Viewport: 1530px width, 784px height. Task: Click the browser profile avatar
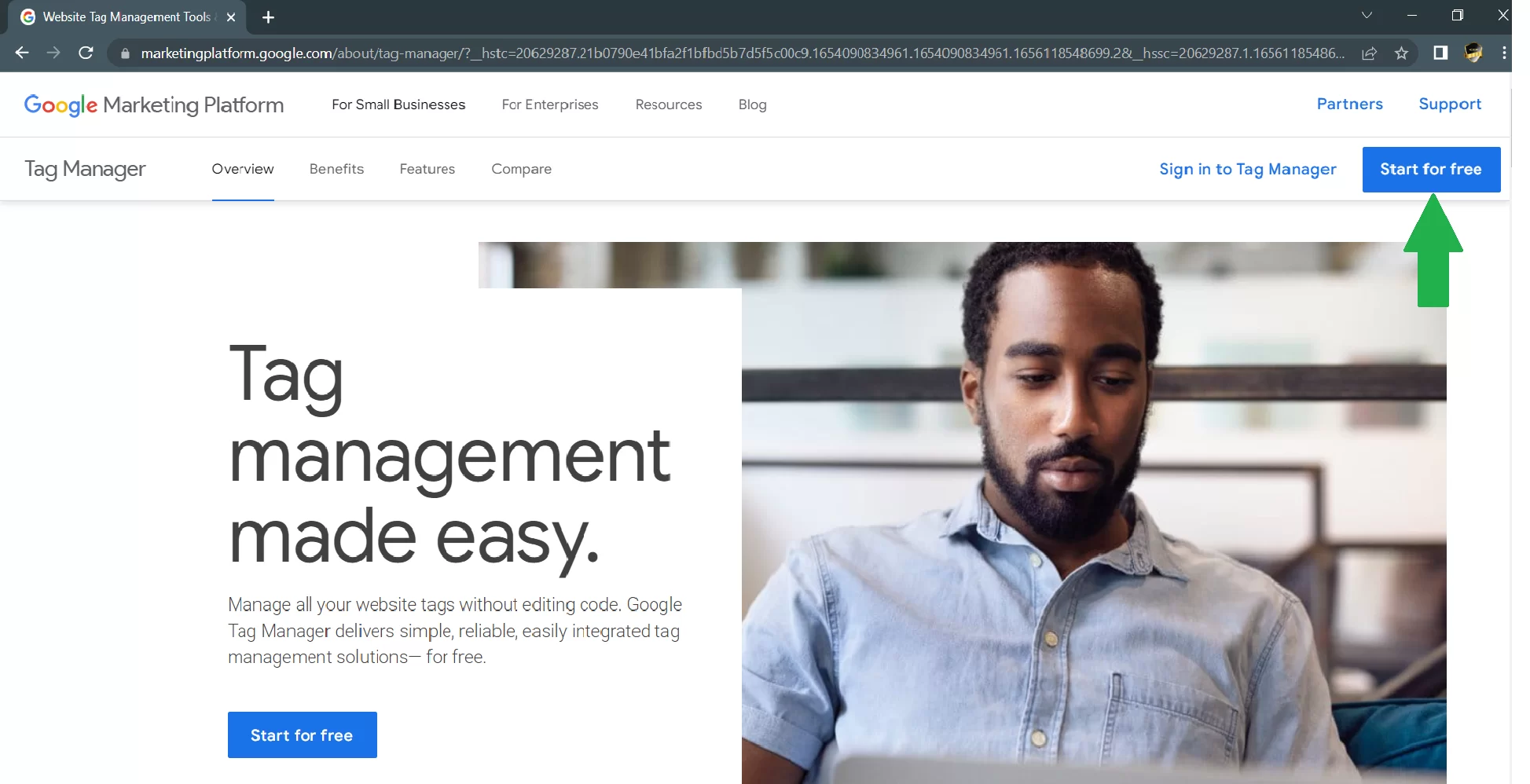(x=1474, y=53)
